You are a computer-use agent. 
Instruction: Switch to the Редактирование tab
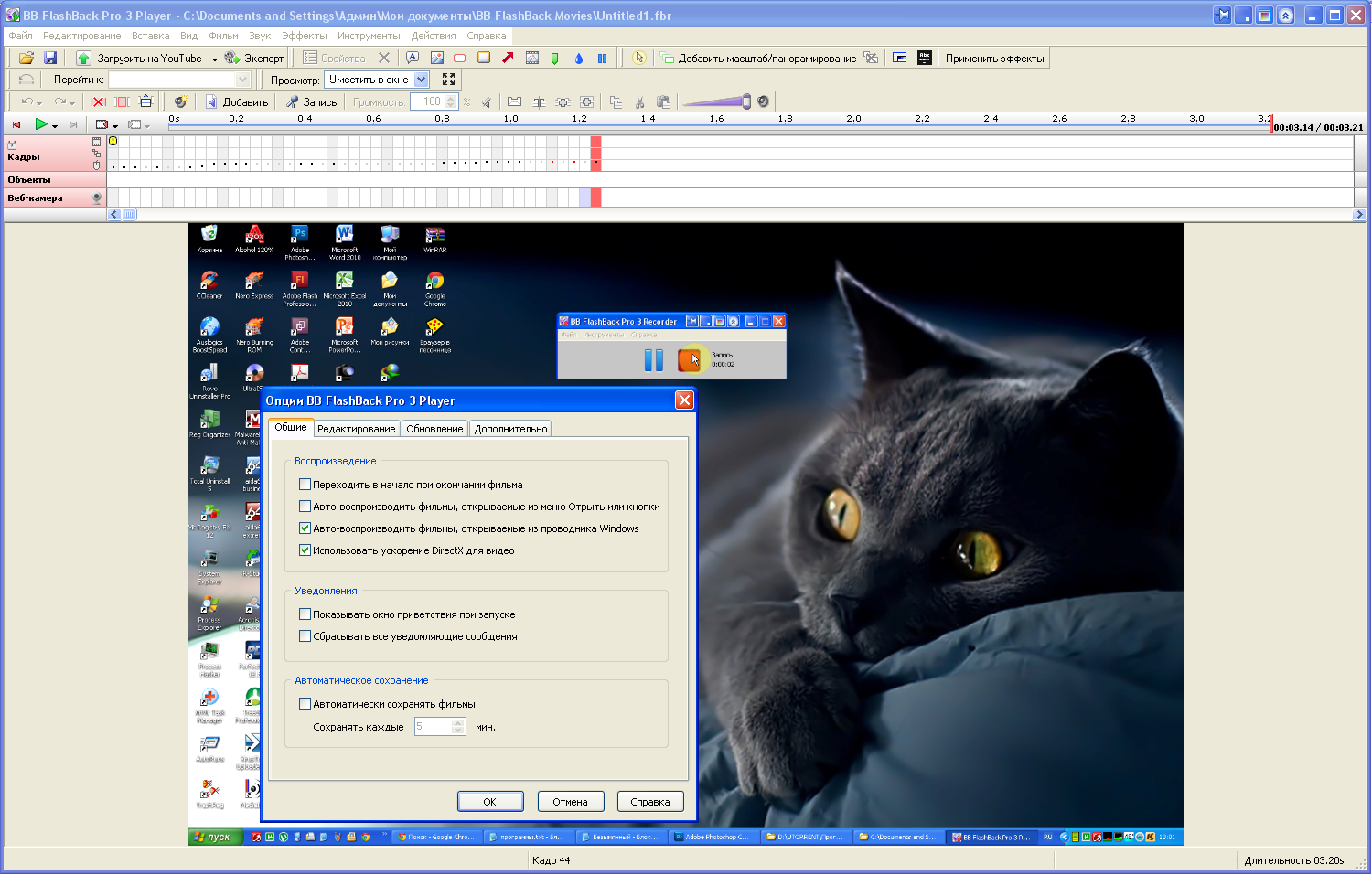pyautogui.click(x=356, y=429)
